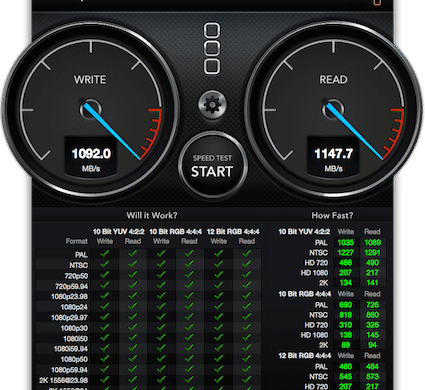Click 1080p23.98 row 12 Bit RGB Write checkmark
This screenshot has width=425, height=390.
pyautogui.click(x=219, y=296)
